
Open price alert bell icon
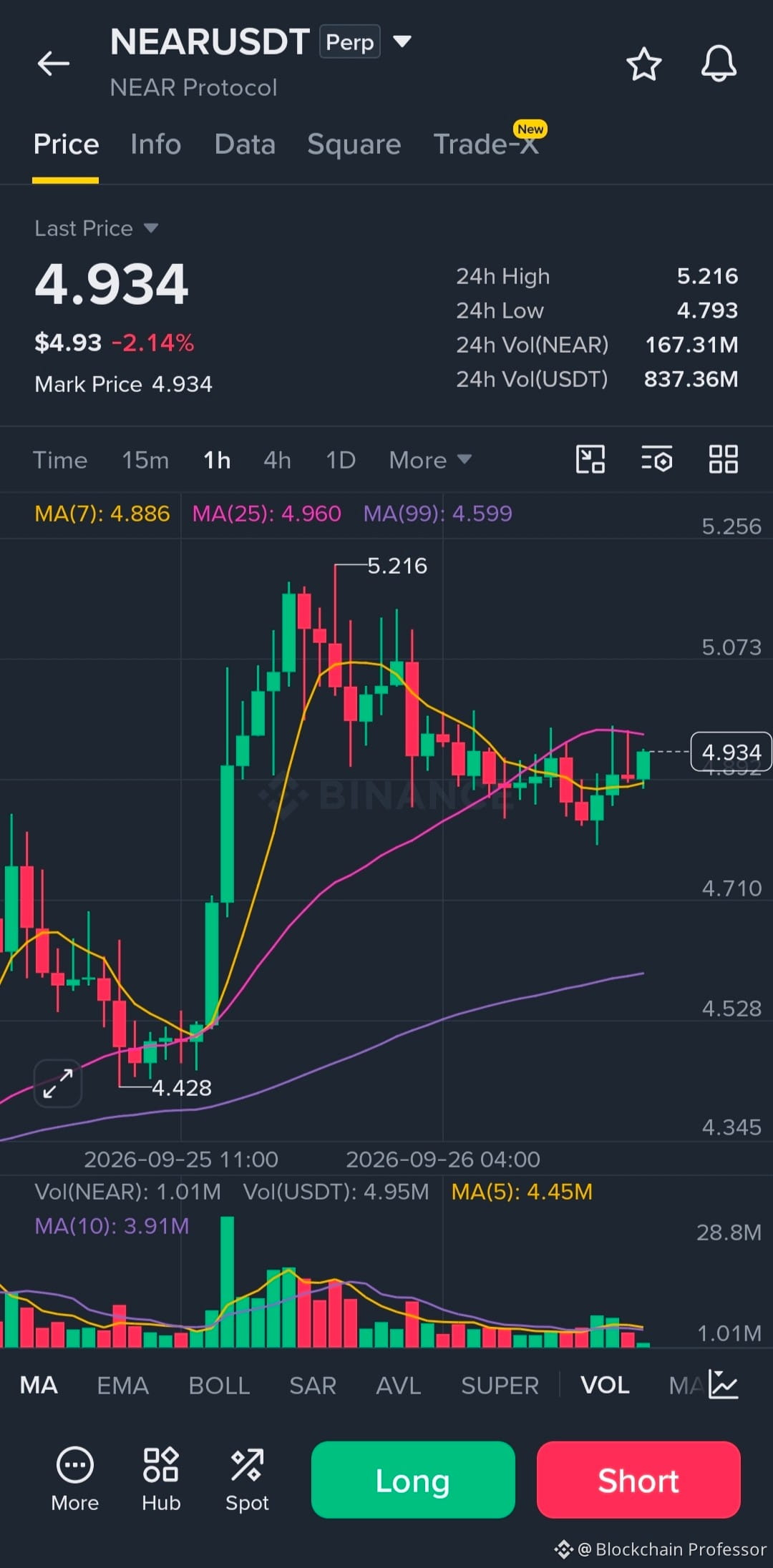(719, 64)
